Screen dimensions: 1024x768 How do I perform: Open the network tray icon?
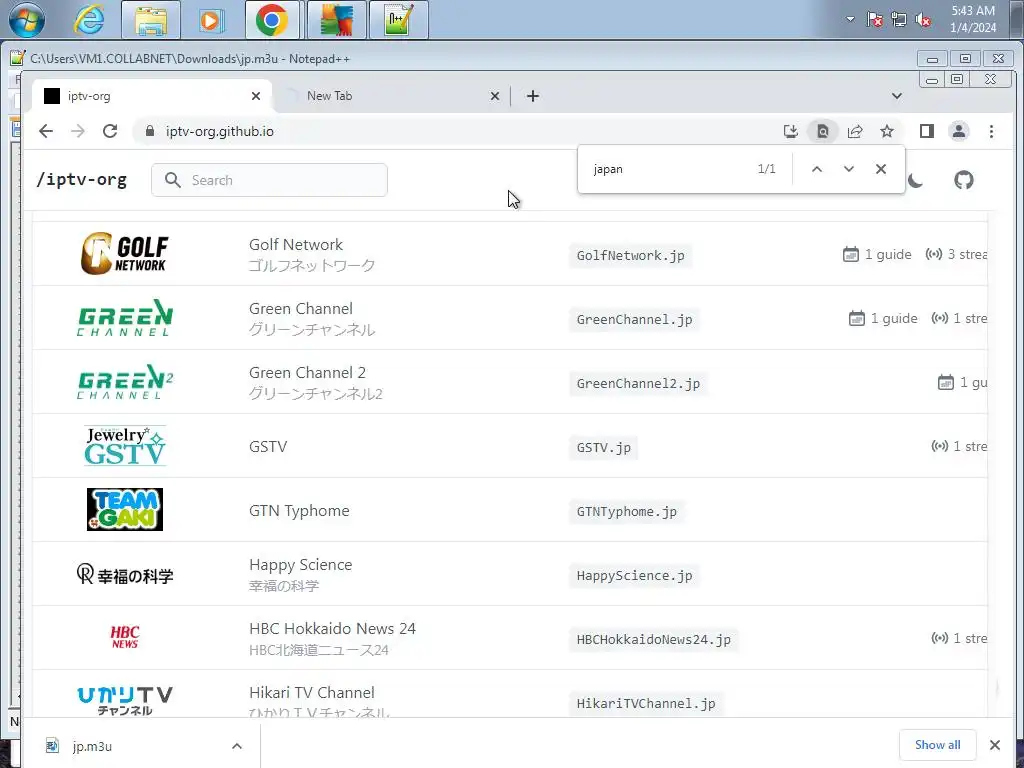click(899, 20)
